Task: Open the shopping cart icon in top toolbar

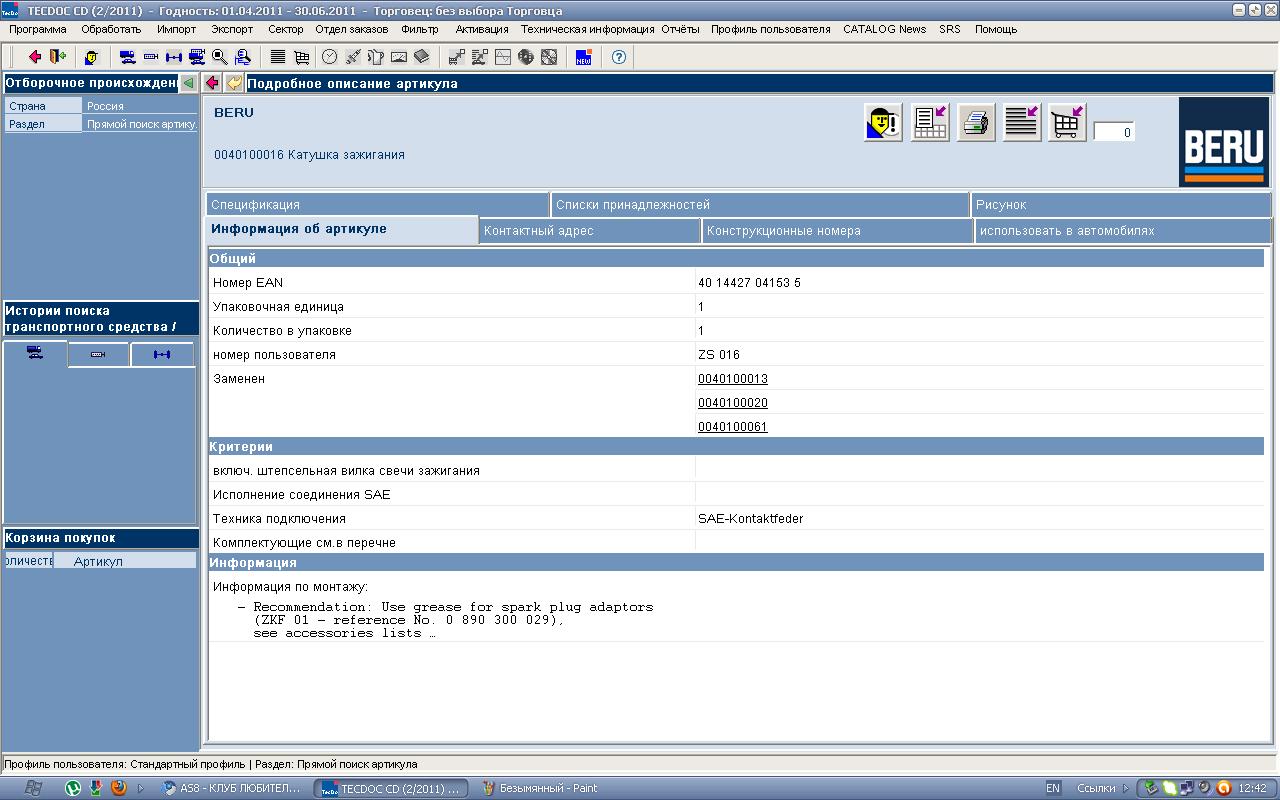Action: coord(301,57)
